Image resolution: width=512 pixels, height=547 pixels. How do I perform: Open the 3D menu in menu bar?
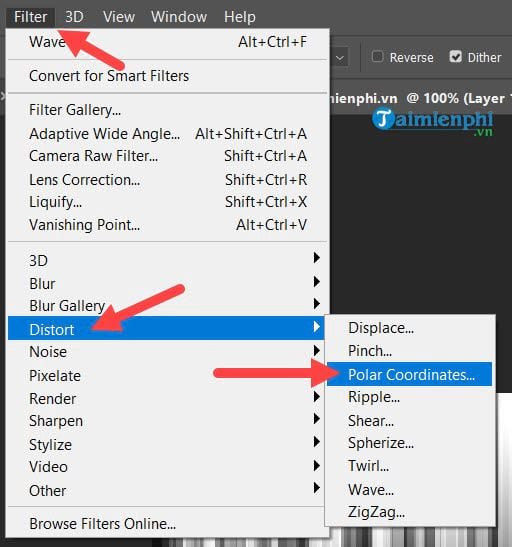[x=74, y=17]
